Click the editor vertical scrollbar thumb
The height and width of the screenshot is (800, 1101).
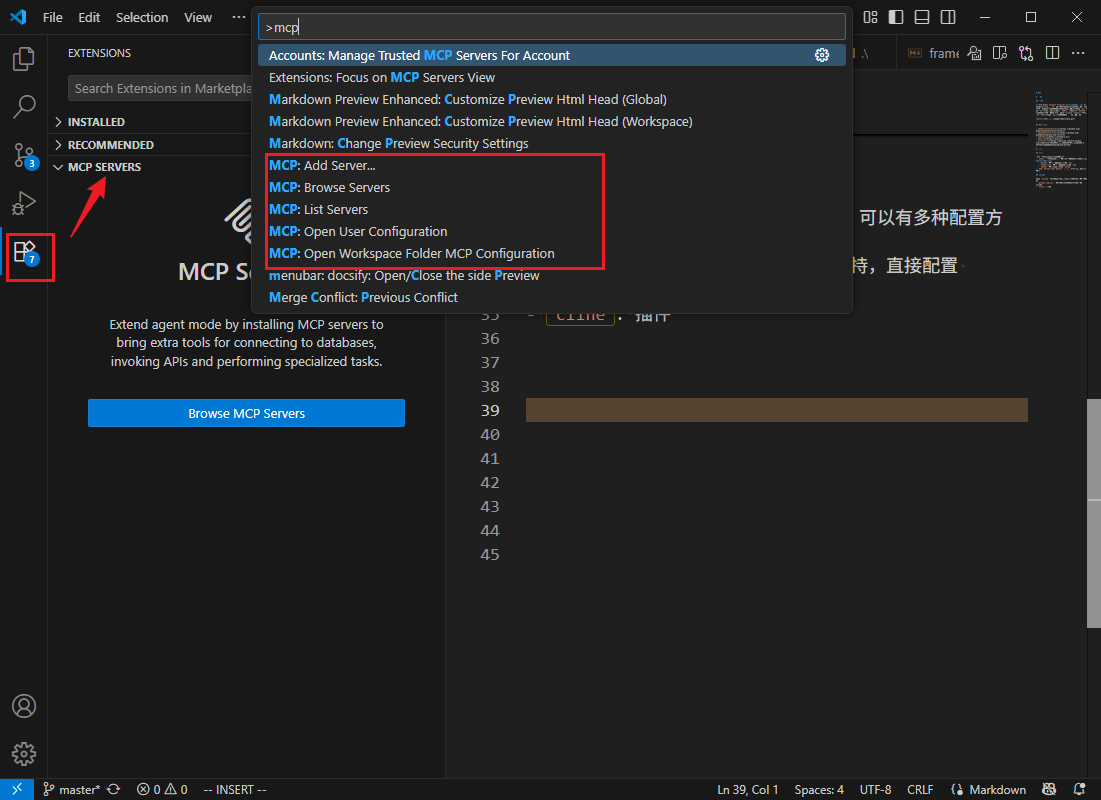click(1094, 513)
